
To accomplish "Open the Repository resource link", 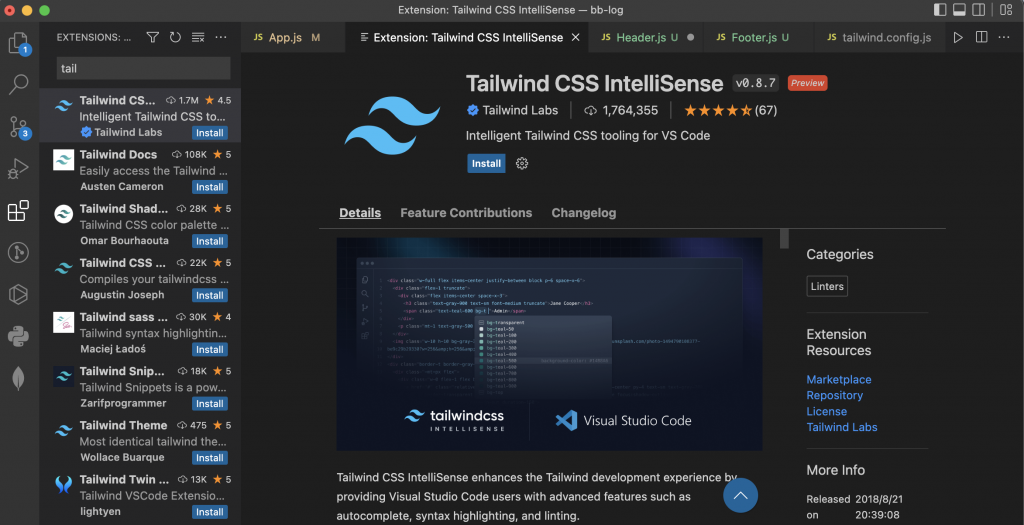I will [835, 395].
